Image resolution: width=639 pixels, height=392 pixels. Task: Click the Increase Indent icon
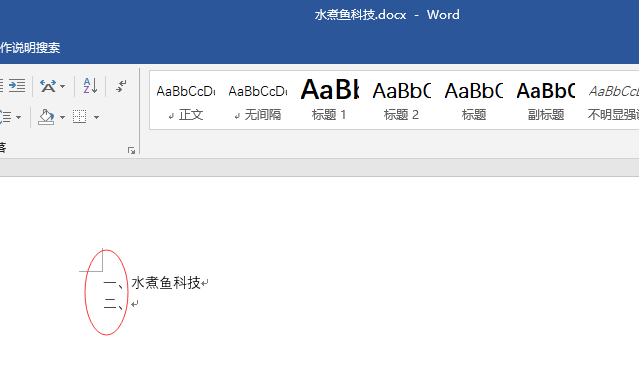pos(17,86)
